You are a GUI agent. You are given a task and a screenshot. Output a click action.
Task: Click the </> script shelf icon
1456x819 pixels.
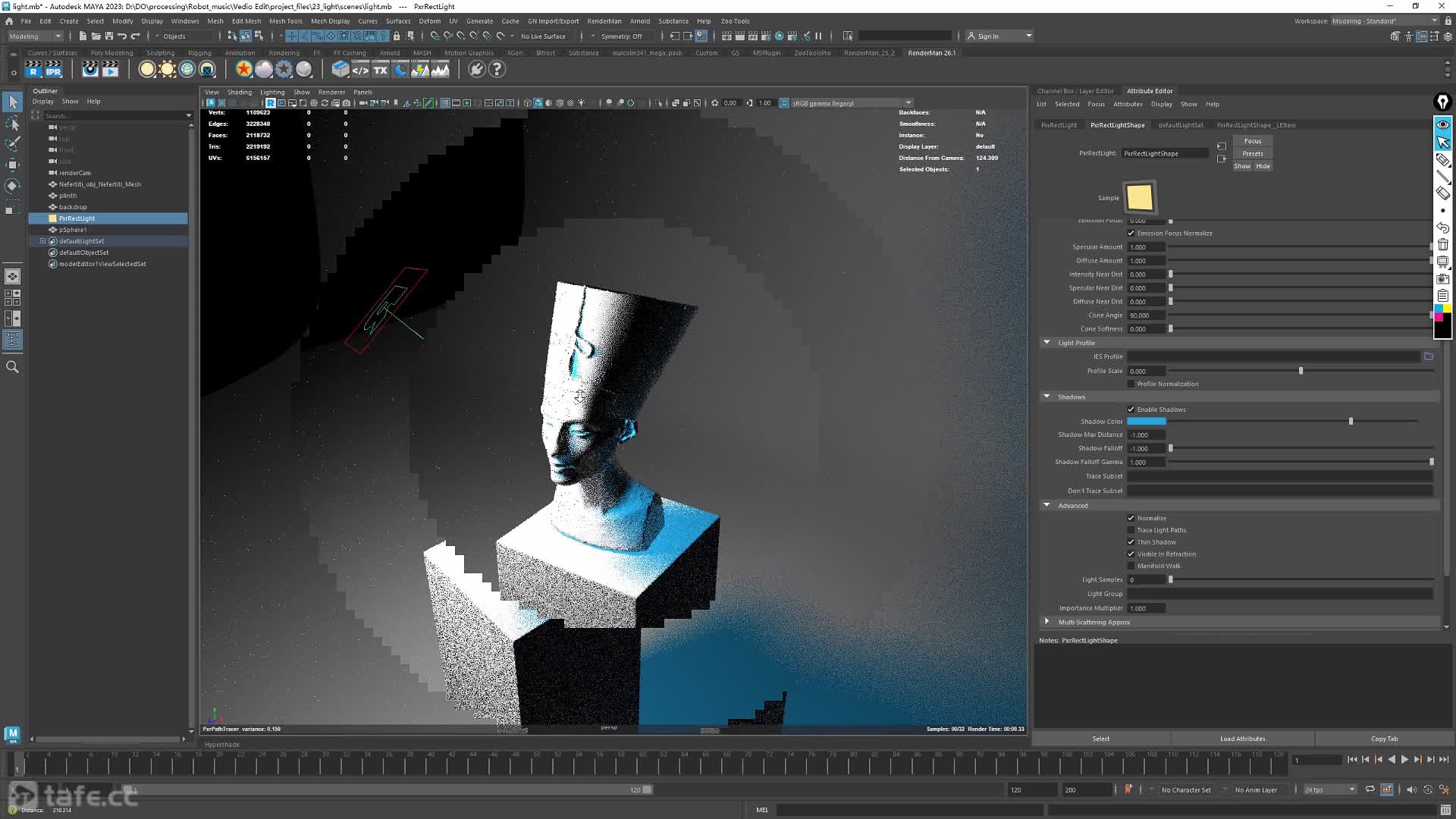(360, 70)
